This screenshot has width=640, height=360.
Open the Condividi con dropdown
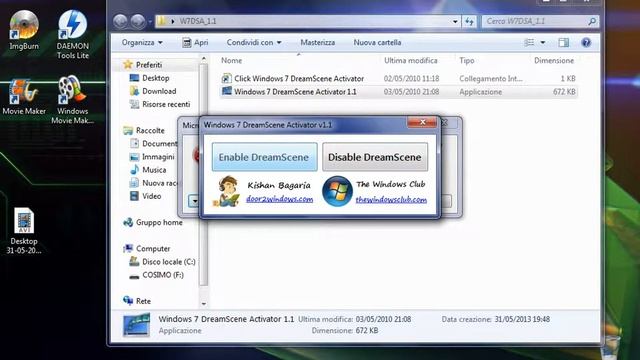point(254,42)
